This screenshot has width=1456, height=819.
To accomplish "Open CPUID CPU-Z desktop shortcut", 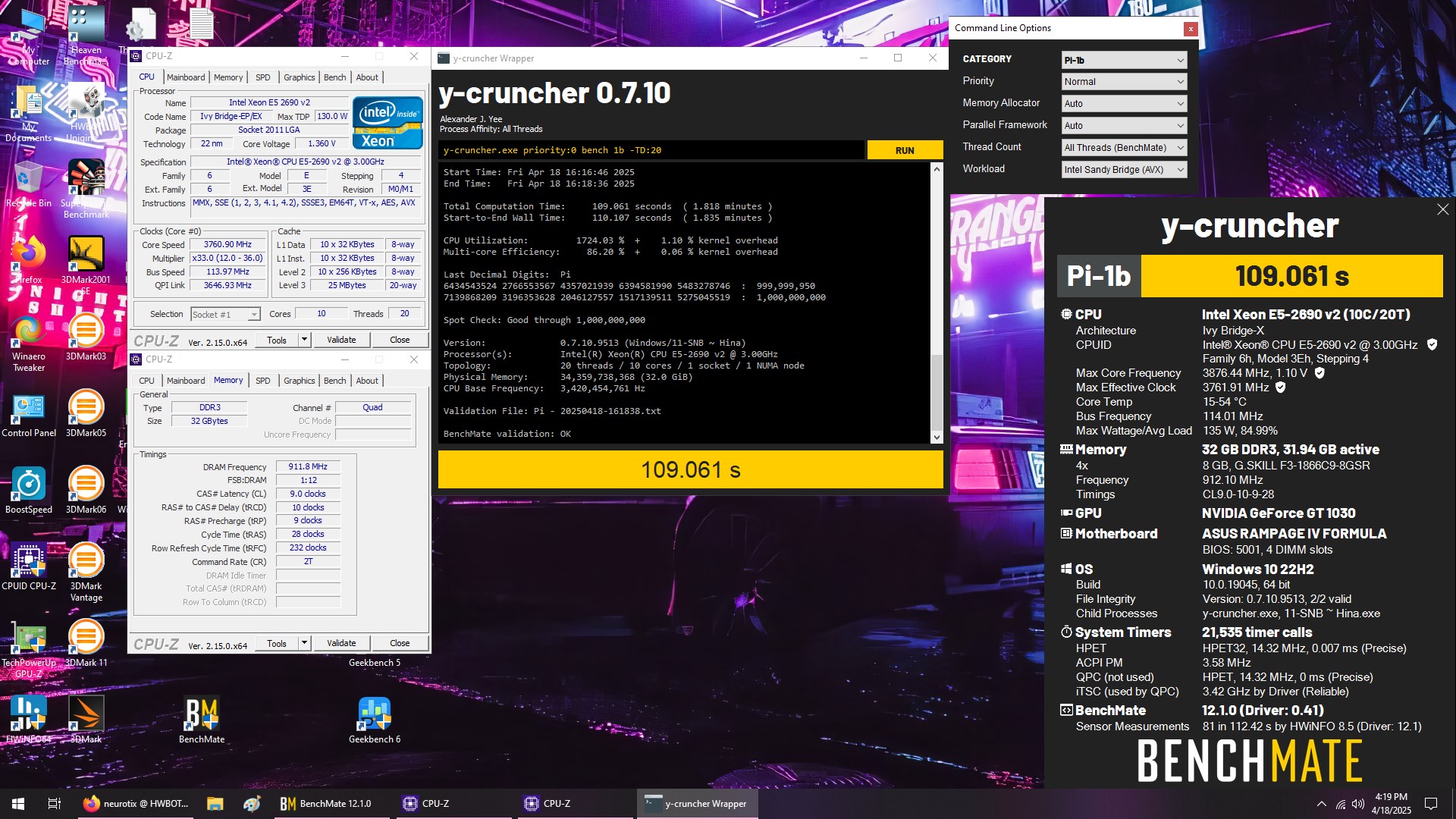I will [29, 567].
